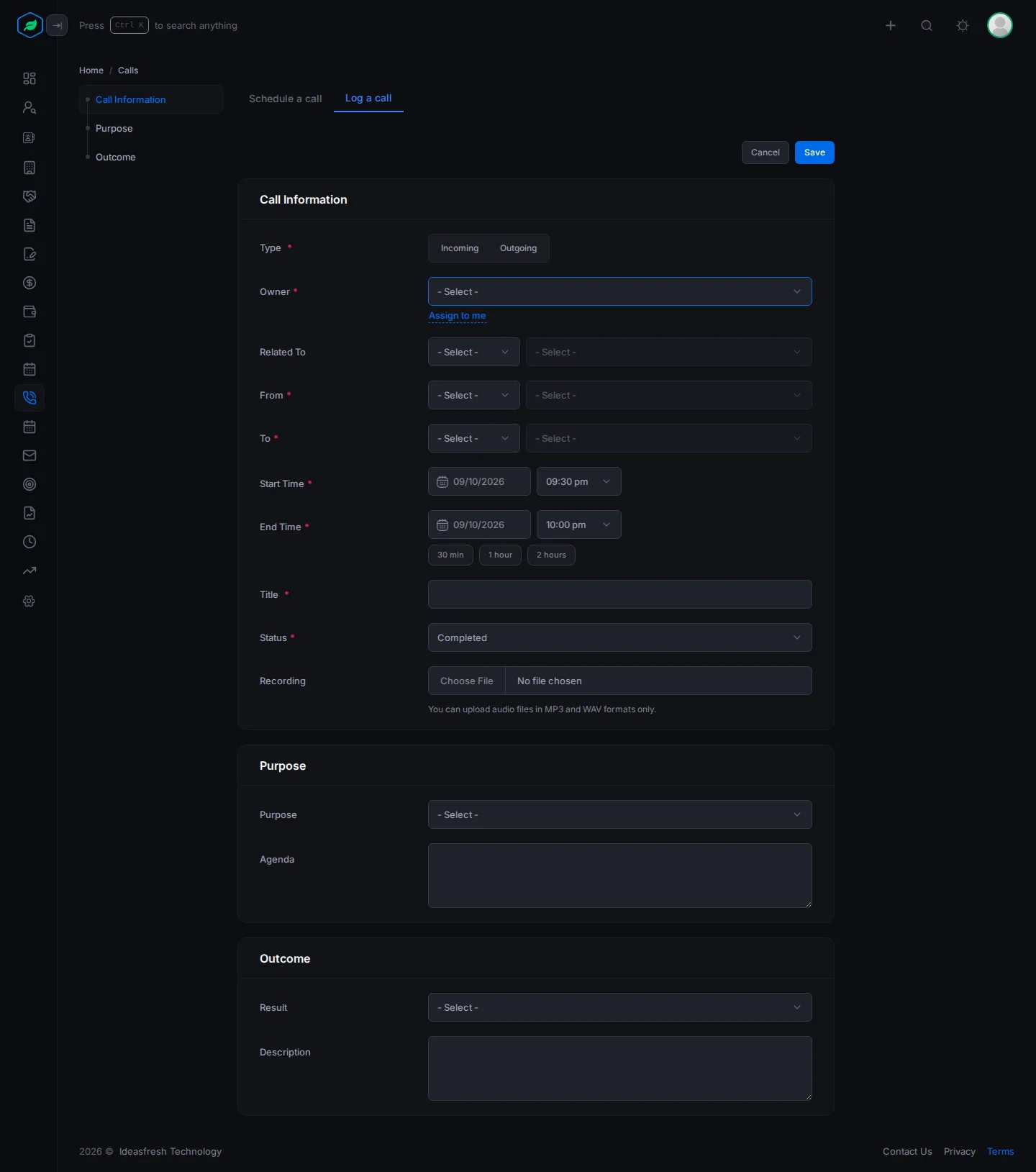Open the settings gear sidebar icon

tap(29, 601)
